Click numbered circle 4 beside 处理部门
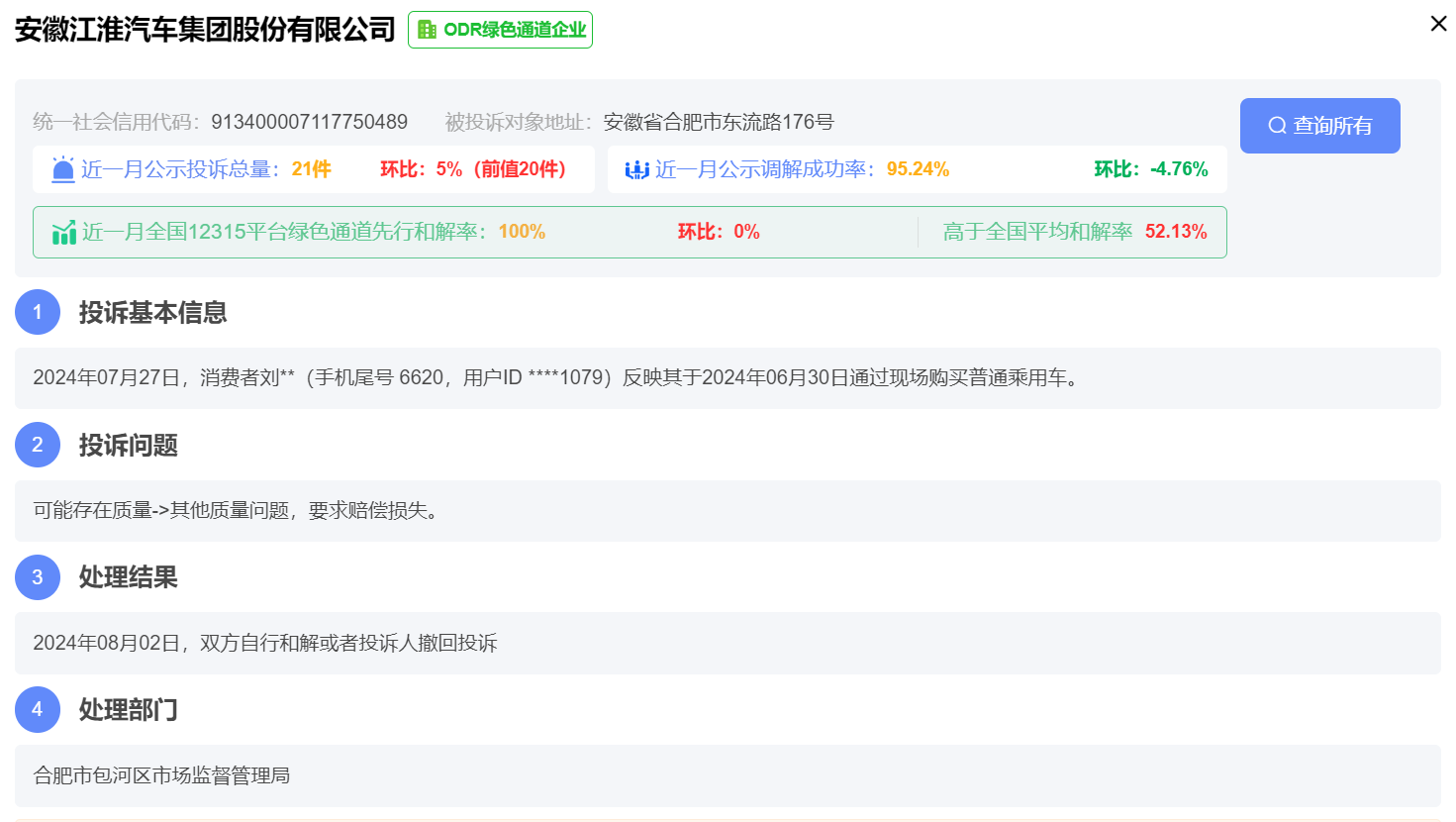Viewport: 1456px width, 822px height. click(38, 710)
